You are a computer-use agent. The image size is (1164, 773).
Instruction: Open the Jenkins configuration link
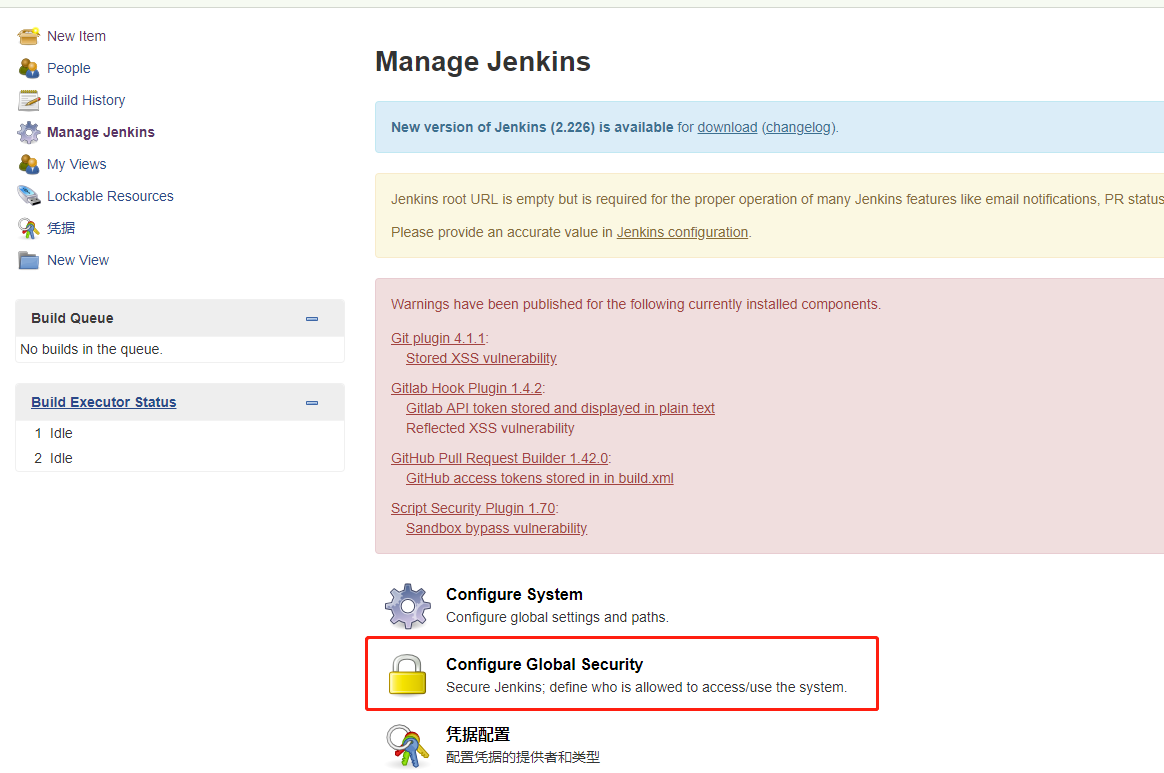[682, 232]
